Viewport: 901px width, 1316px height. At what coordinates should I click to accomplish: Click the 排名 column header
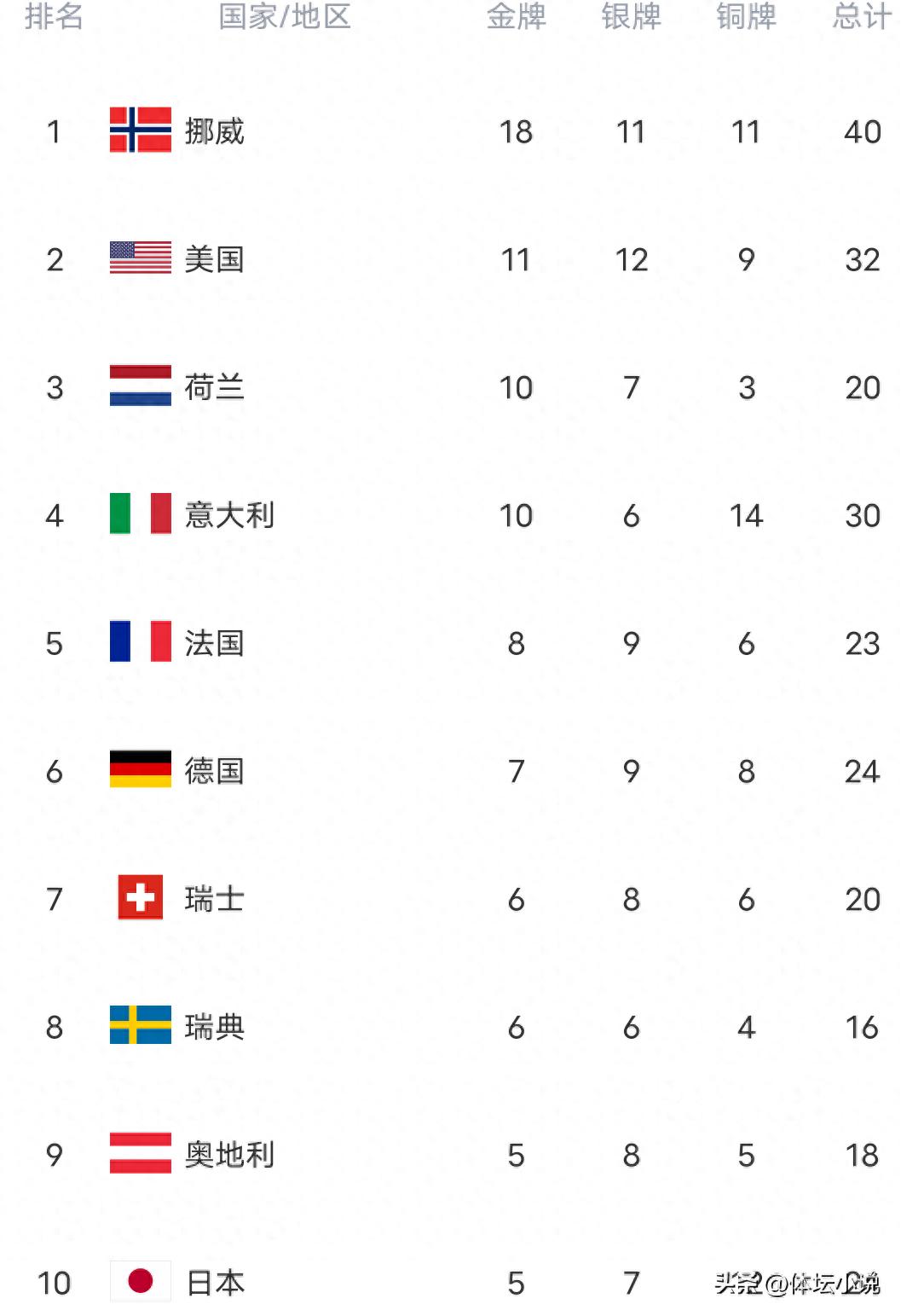click(54, 16)
